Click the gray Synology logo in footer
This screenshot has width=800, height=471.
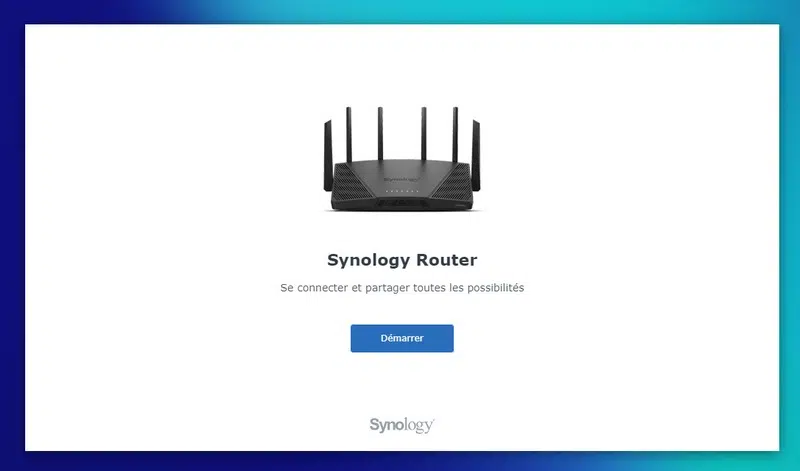[402, 425]
